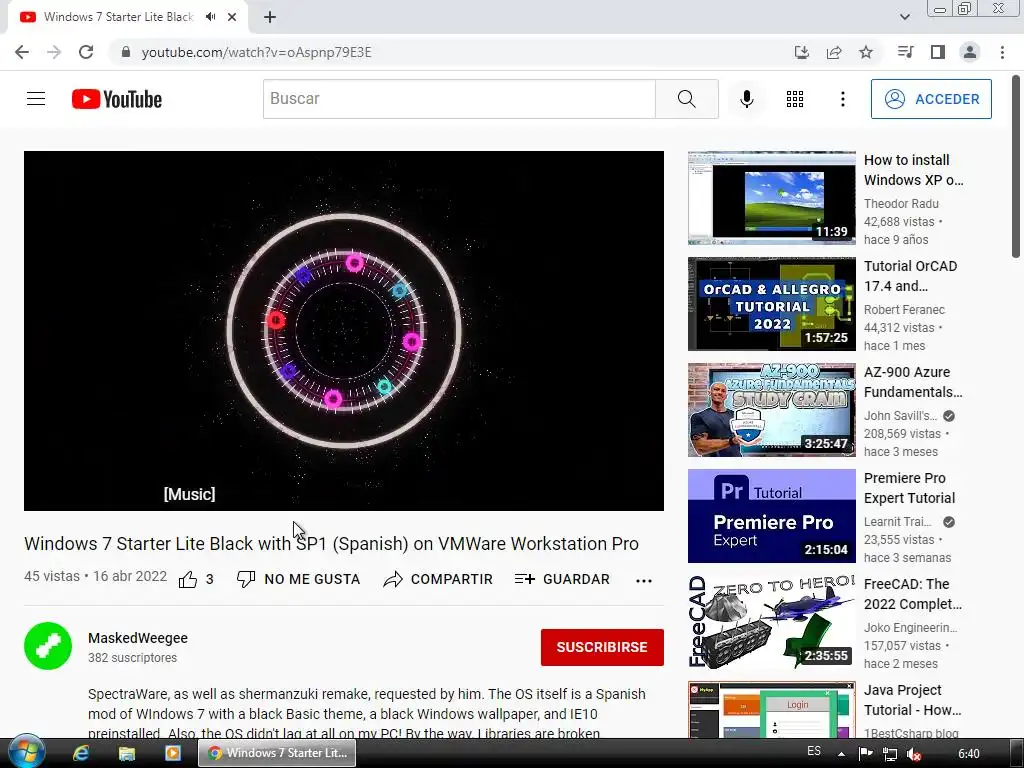Open the FreeCAD Zero to Hero thumbnail
The width and height of the screenshot is (1024, 768).
pyautogui.click(x=771, y=622)
